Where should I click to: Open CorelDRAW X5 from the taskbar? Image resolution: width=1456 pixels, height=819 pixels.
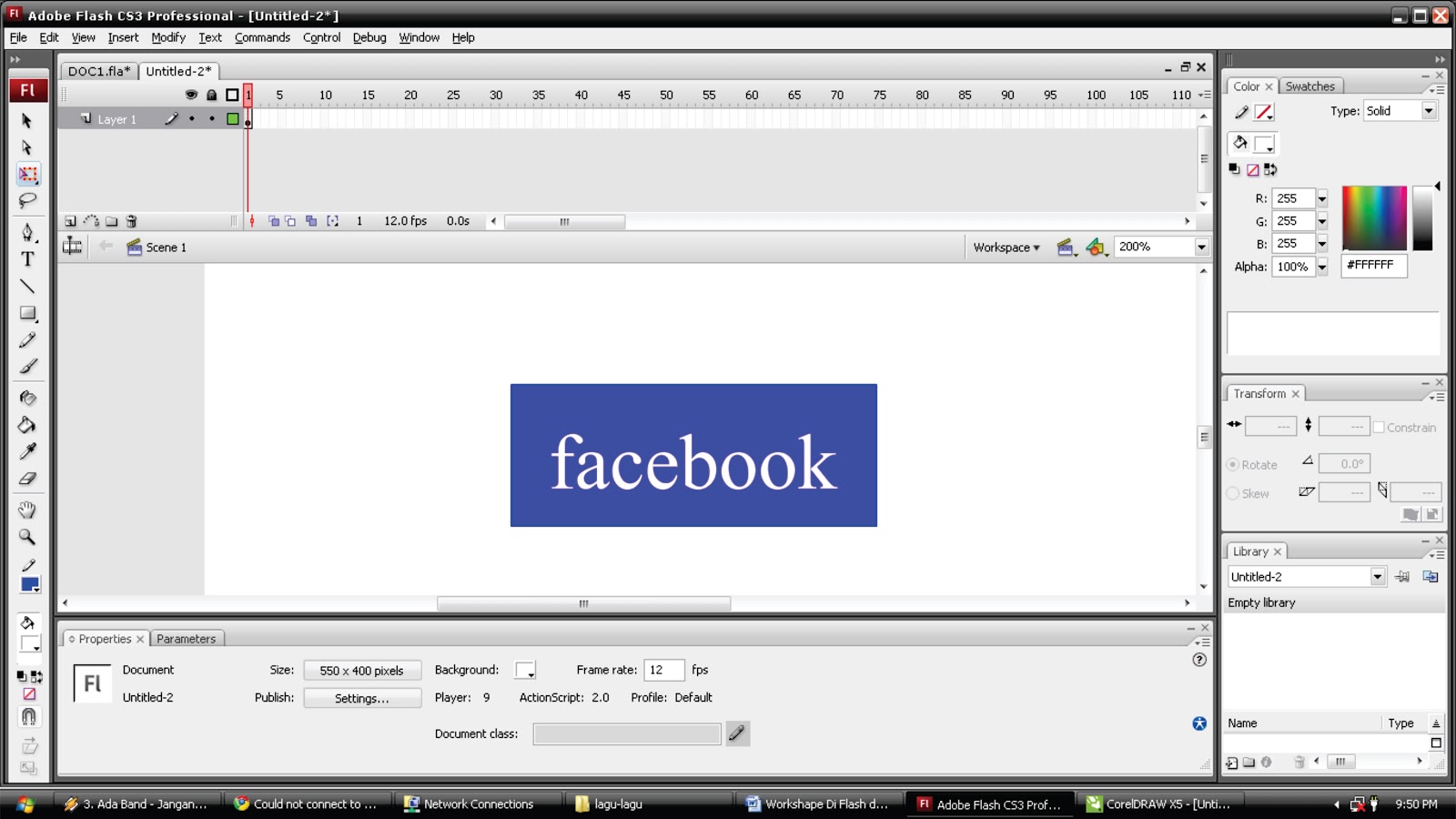pyautogui.click(x=1158, y=804)
